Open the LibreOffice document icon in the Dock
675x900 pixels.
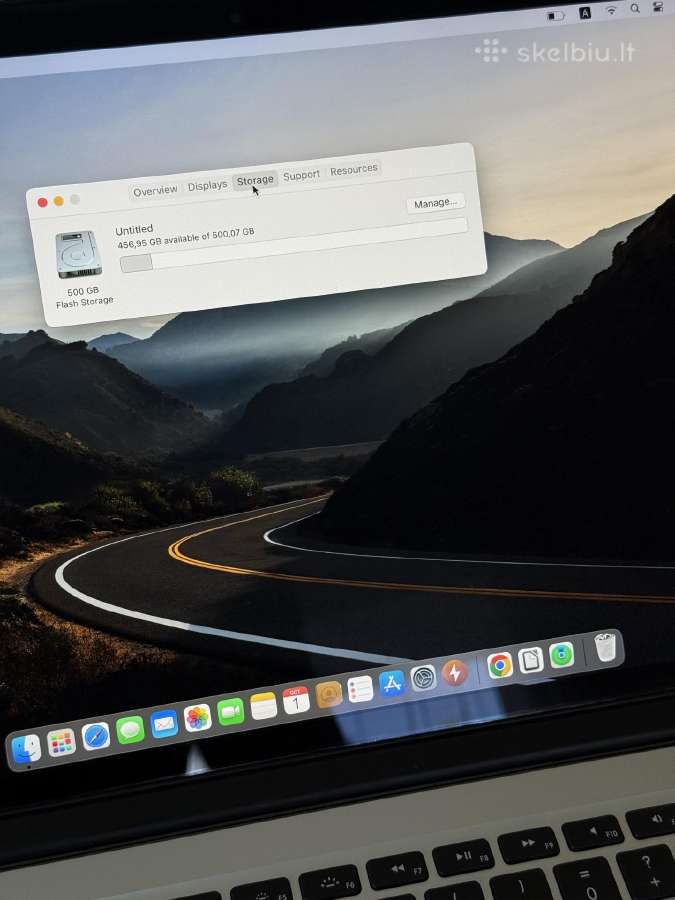531,660
